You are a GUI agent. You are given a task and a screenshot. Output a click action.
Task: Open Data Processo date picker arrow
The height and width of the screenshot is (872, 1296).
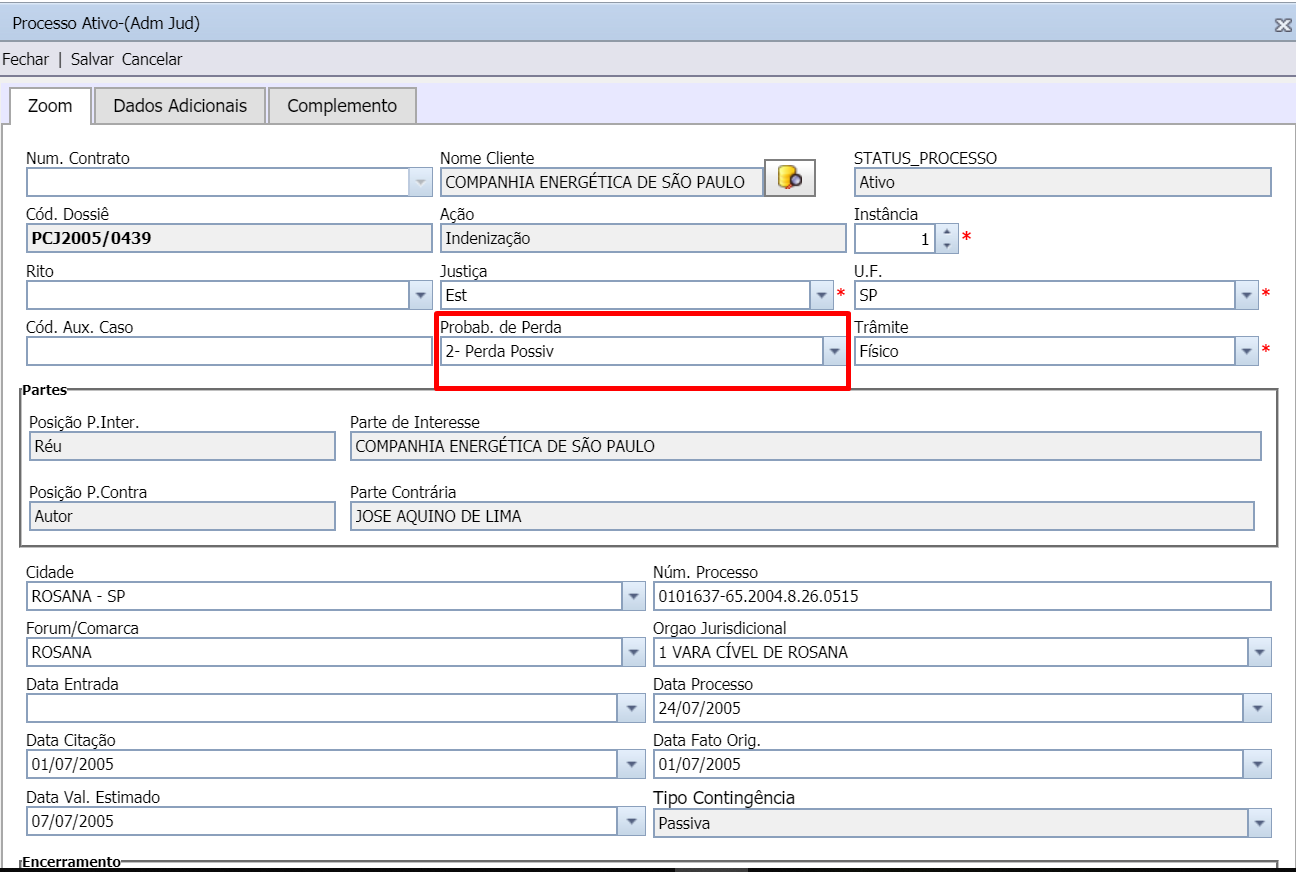(x=1257, y=708)
